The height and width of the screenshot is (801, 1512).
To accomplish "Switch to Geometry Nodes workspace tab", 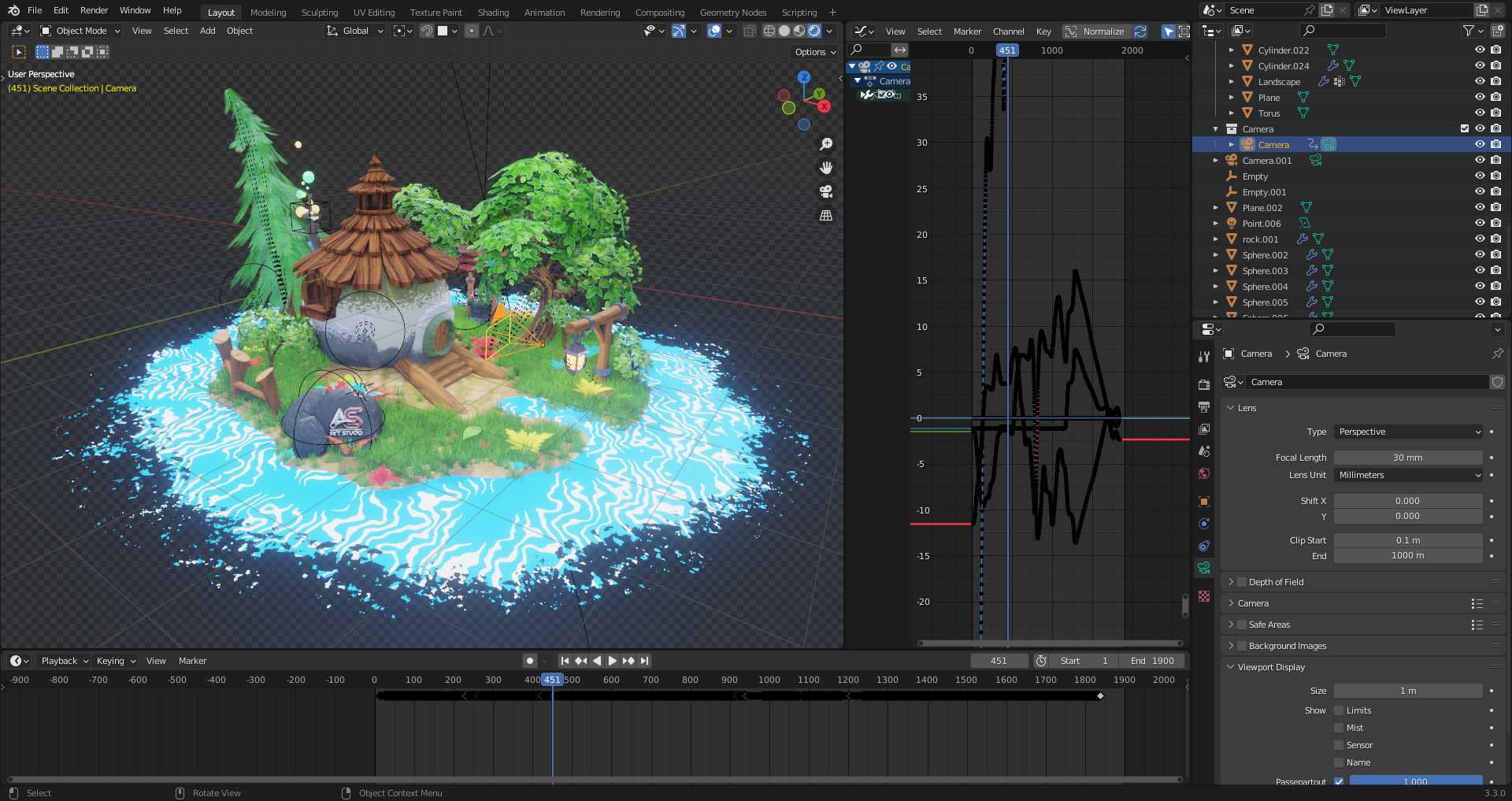I will 732,12.
